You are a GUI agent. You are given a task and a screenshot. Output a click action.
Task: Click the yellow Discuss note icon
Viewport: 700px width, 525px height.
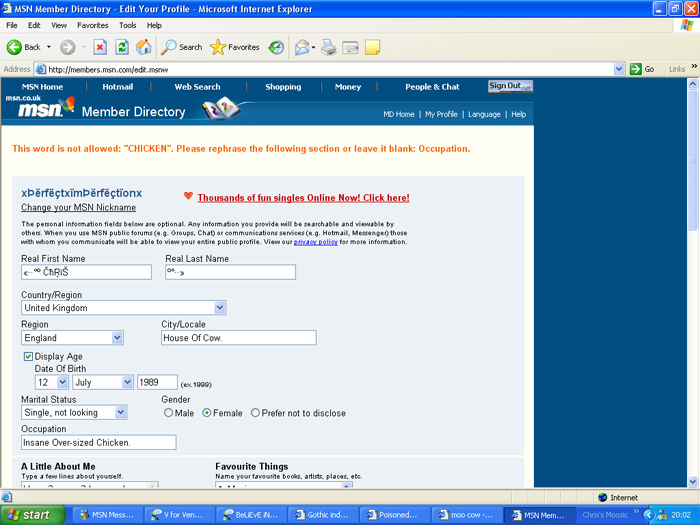pos(372,47)
